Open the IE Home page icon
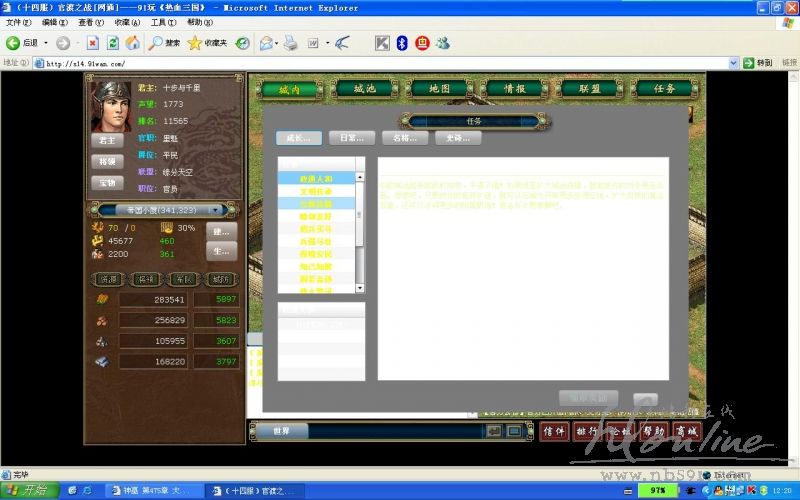The image size is (800, 500). [133, 43]
